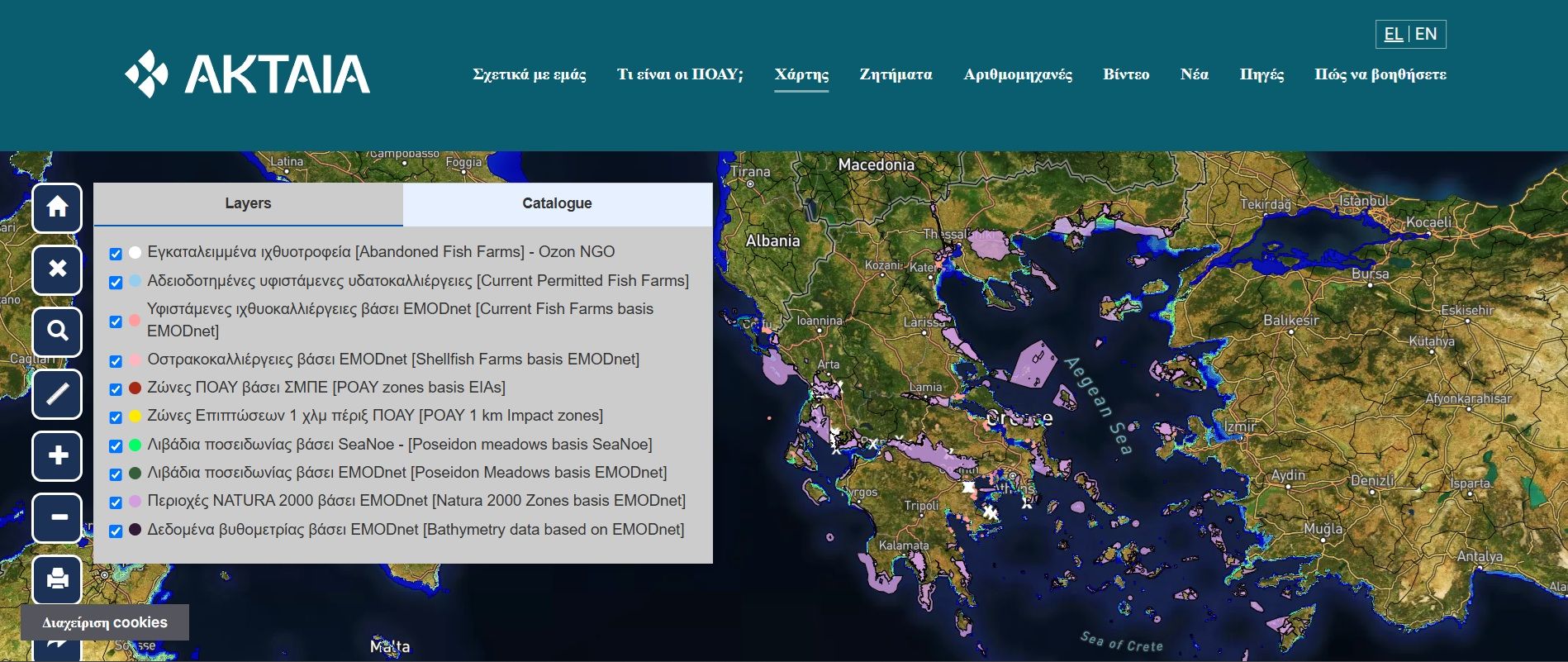Open Σχετικά με εμάς menu item
1568x662 pixels.
pos(530,74)
